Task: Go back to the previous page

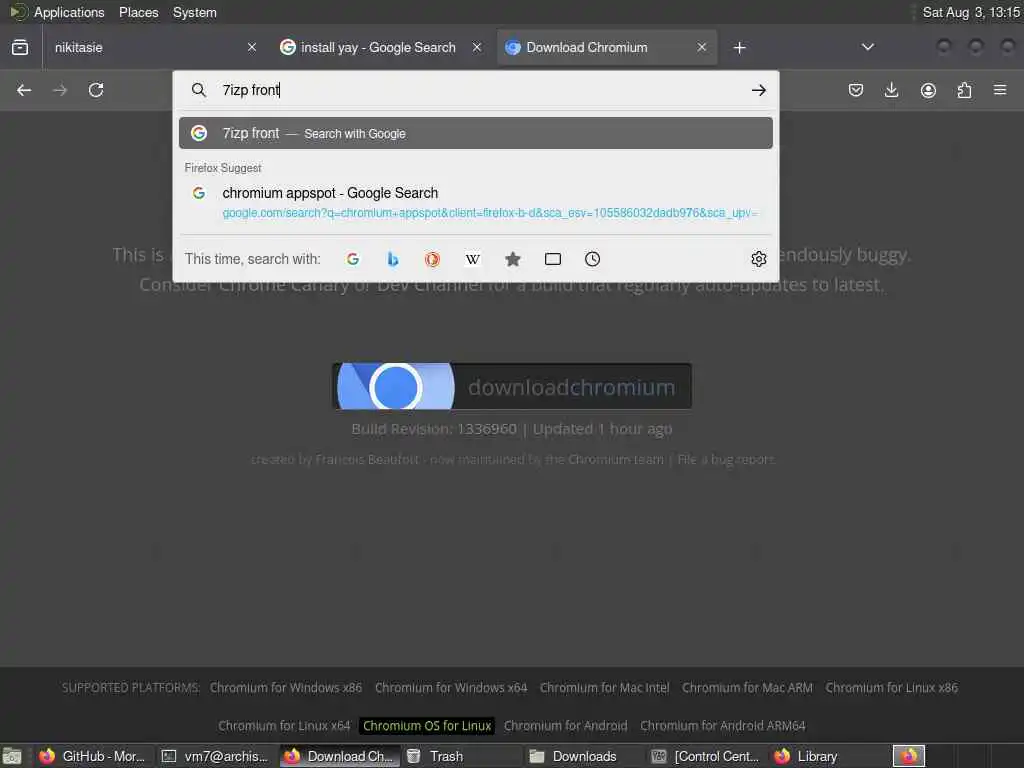Action: (x=24, y=90)
